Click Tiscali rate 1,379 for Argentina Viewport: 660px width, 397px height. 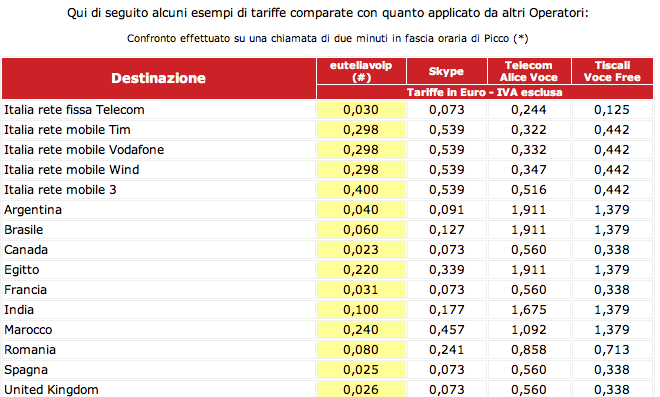pyautogui.click(x=612, y=210)
